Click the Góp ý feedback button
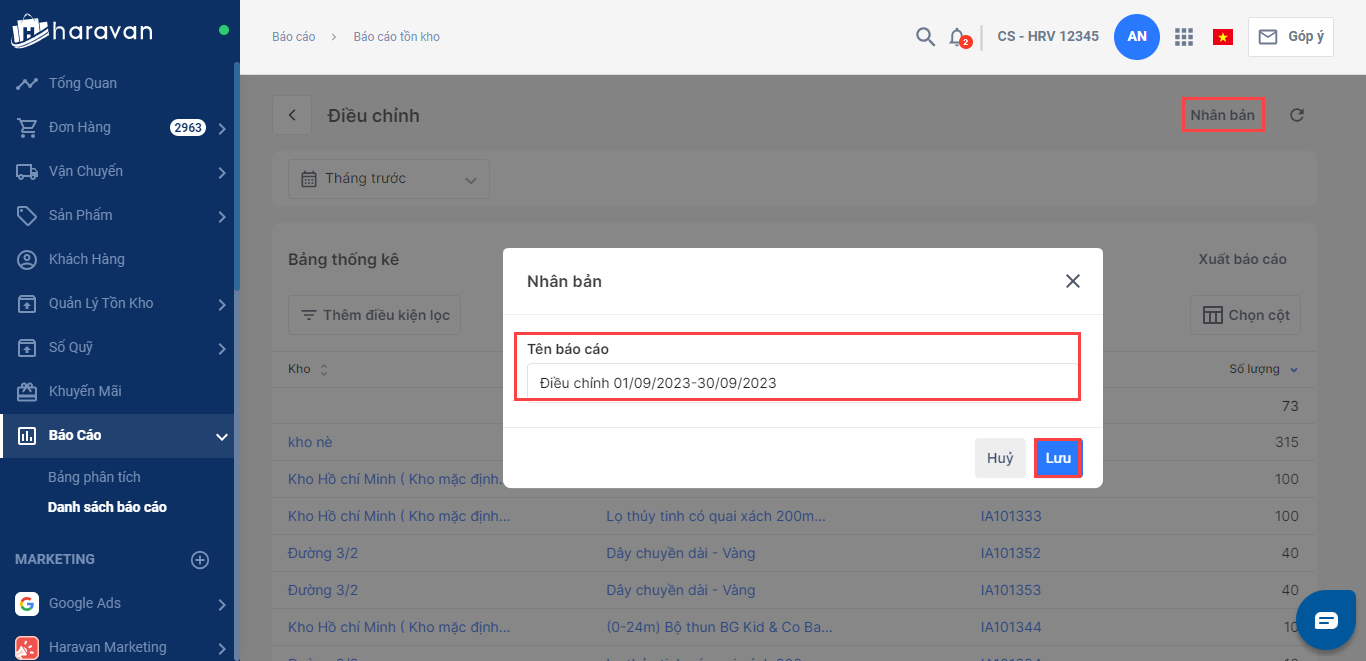 click(1290, 37)
